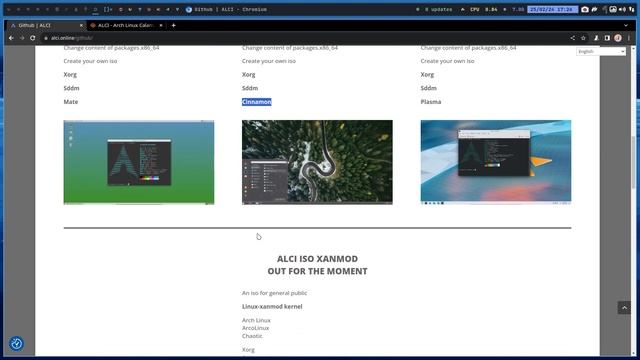
Task: Click the Mate label
Action: (71, 102)
